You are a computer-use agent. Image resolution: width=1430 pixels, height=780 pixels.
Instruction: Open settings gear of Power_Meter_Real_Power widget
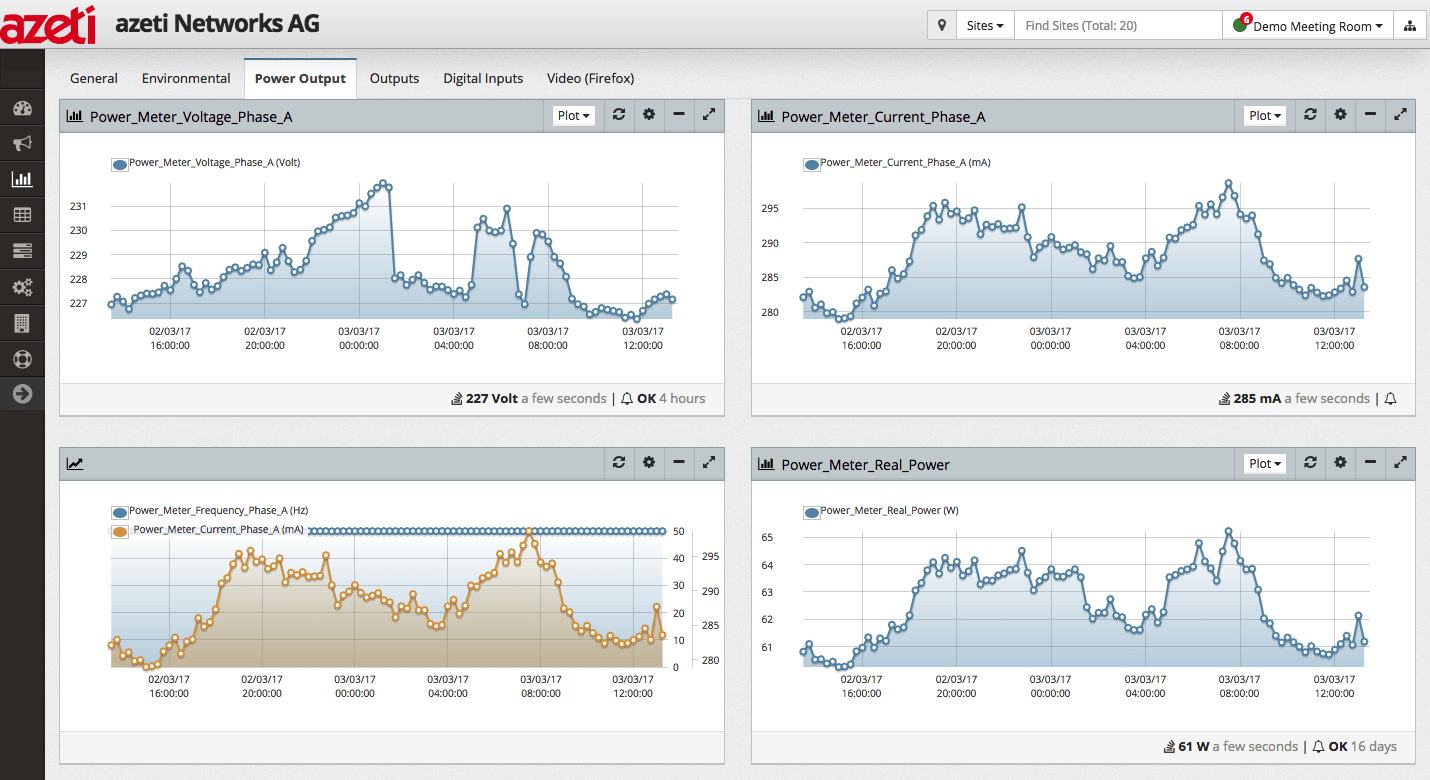click(x=1340, y=462)
